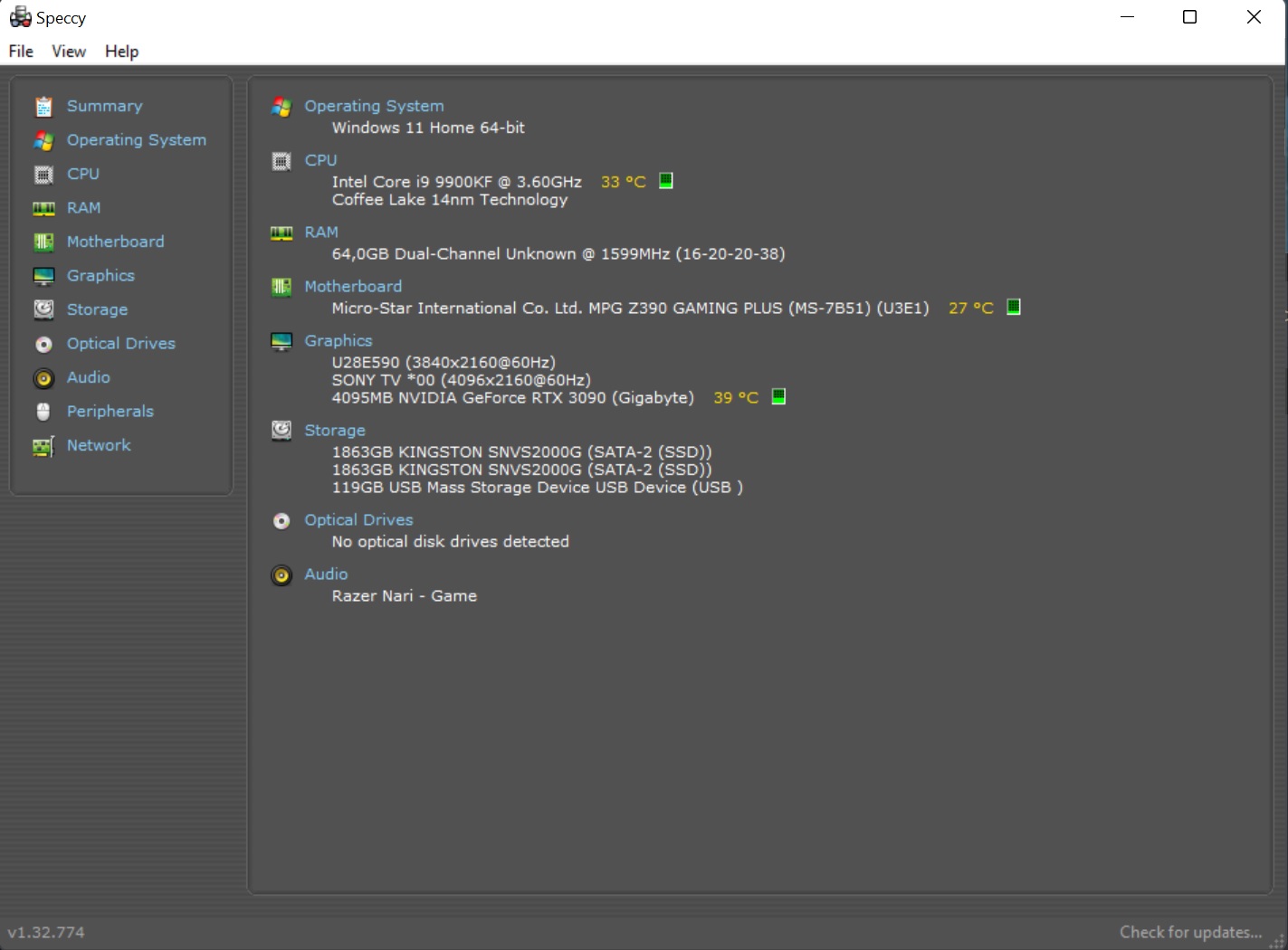Click the green GPU temperature indicator icon
Image resolution: width=1288 pixels, height=950 pixels.
778,396
